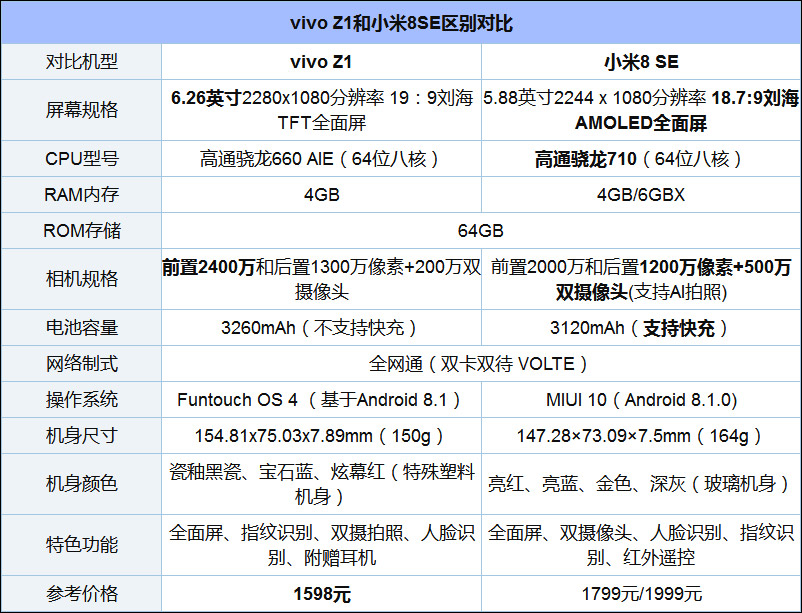Select the '154.81x75.03x7.89mm（150g）' dimensions cell
This screenshot has height=613, width=802.
(x=321, y=436)
